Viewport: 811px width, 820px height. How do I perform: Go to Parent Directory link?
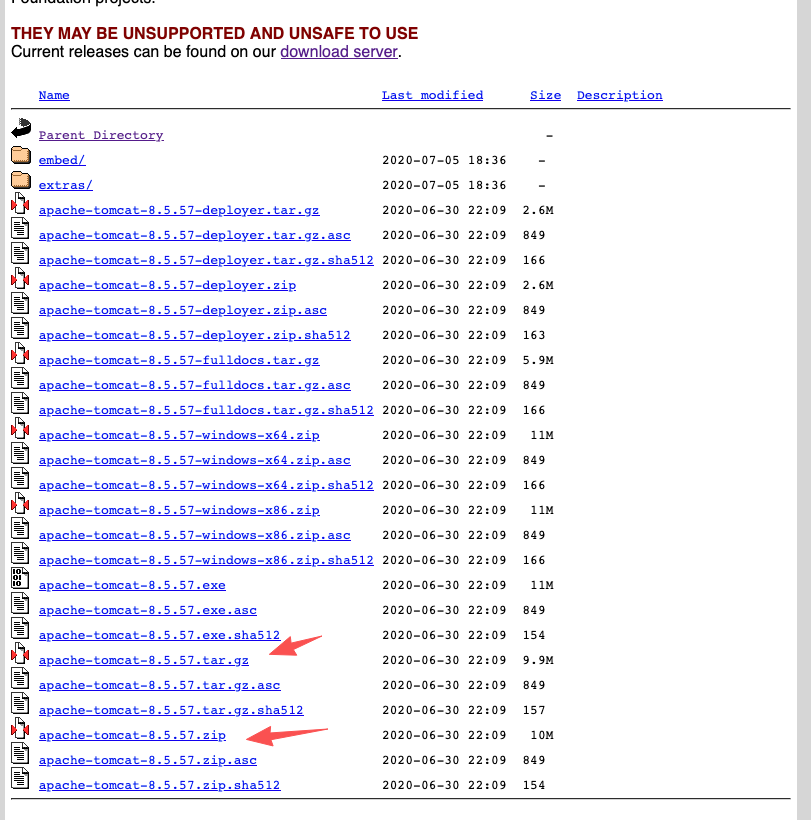[101, 135]
